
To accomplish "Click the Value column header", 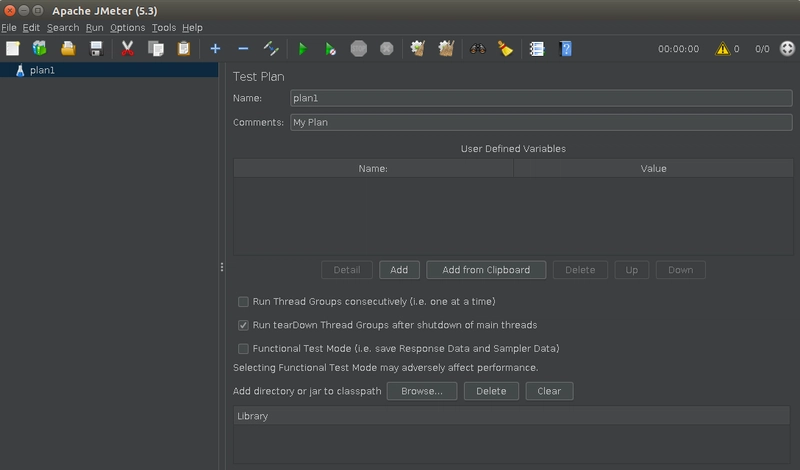I will point(654,168).
